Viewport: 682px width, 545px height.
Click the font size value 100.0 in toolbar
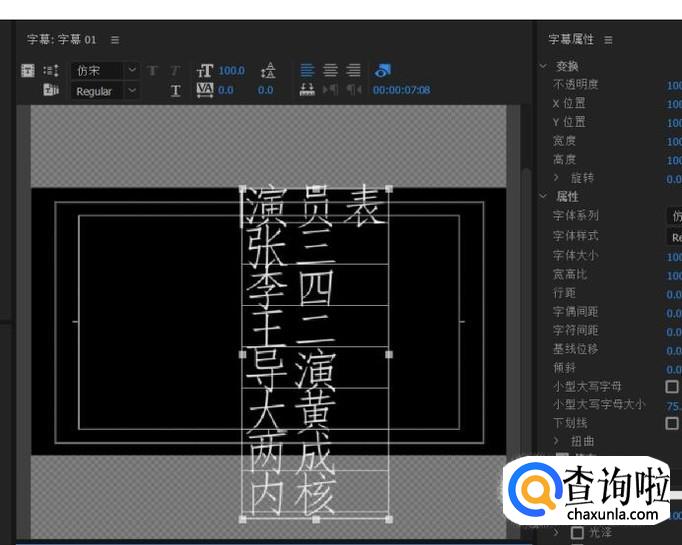(232, 70)
